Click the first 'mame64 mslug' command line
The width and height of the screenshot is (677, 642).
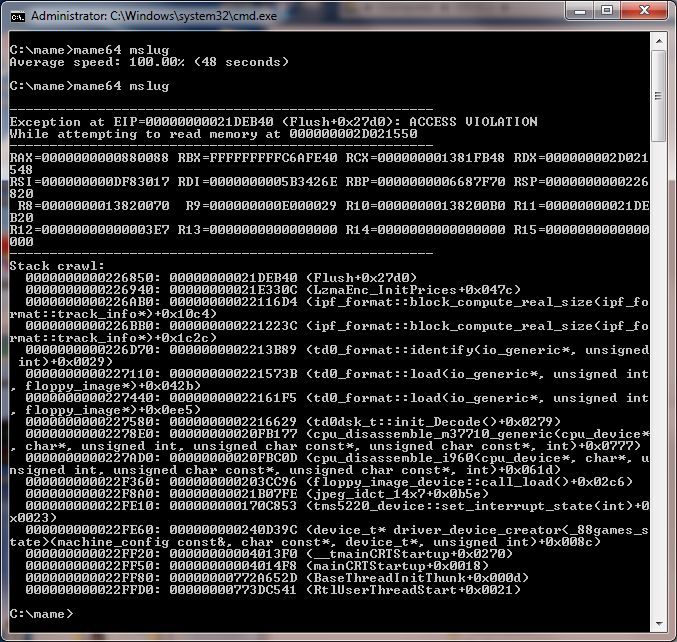[90, 50]
